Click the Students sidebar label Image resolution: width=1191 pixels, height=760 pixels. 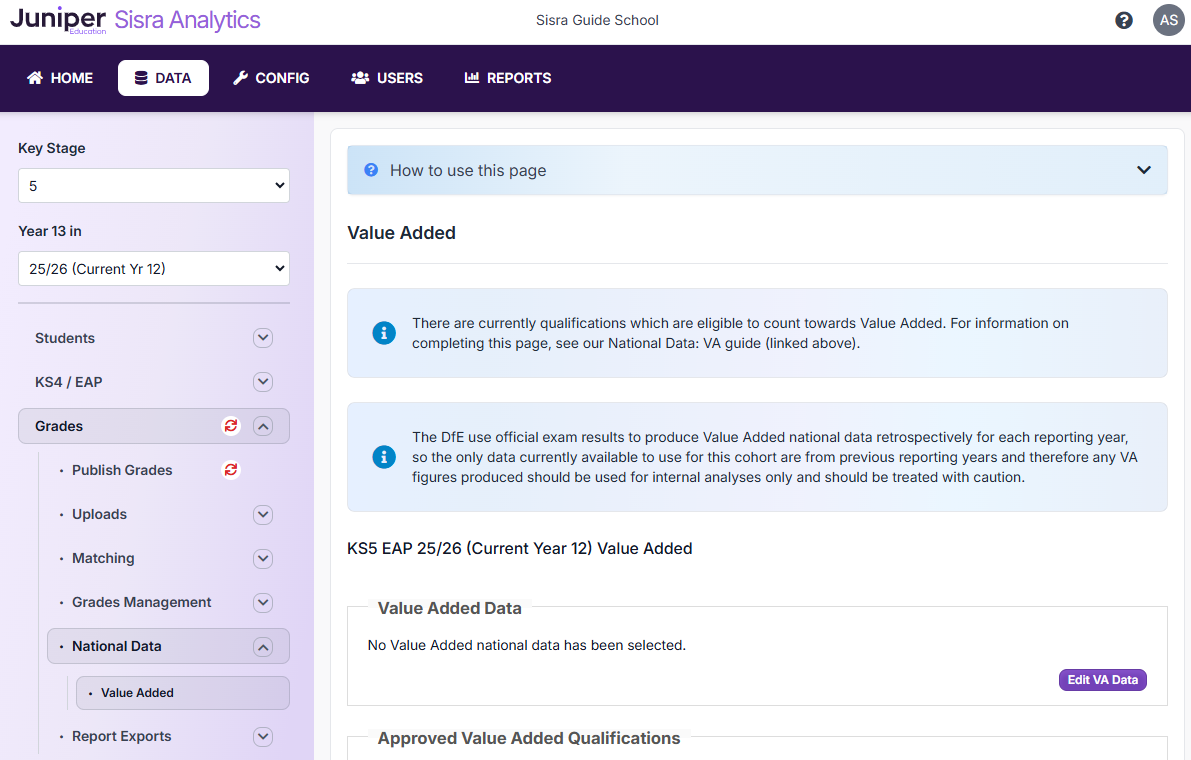[x=65, y=338]
